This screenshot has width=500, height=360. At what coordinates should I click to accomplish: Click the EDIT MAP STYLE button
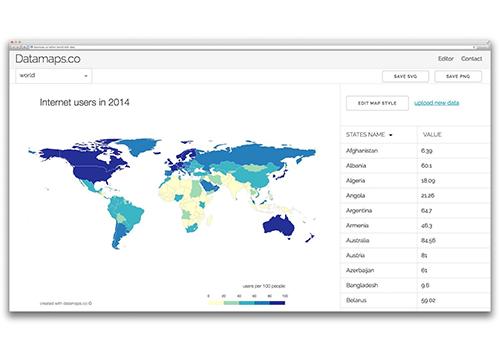pos(377,103)
